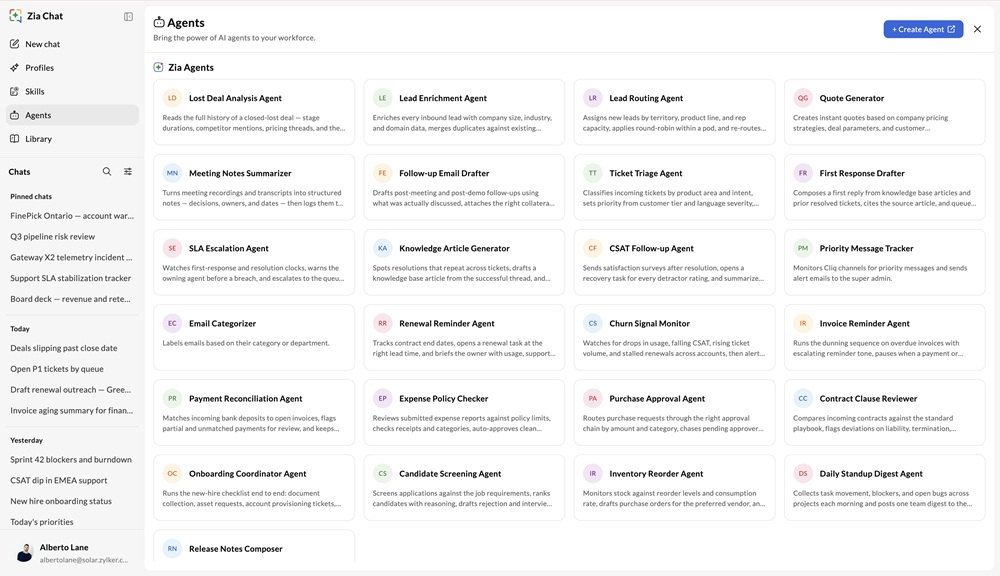The width and height of the screenshot is (1000, 576).
Task: Click the Alberto Lane profile photo
Action: click(x=25, y=552)
